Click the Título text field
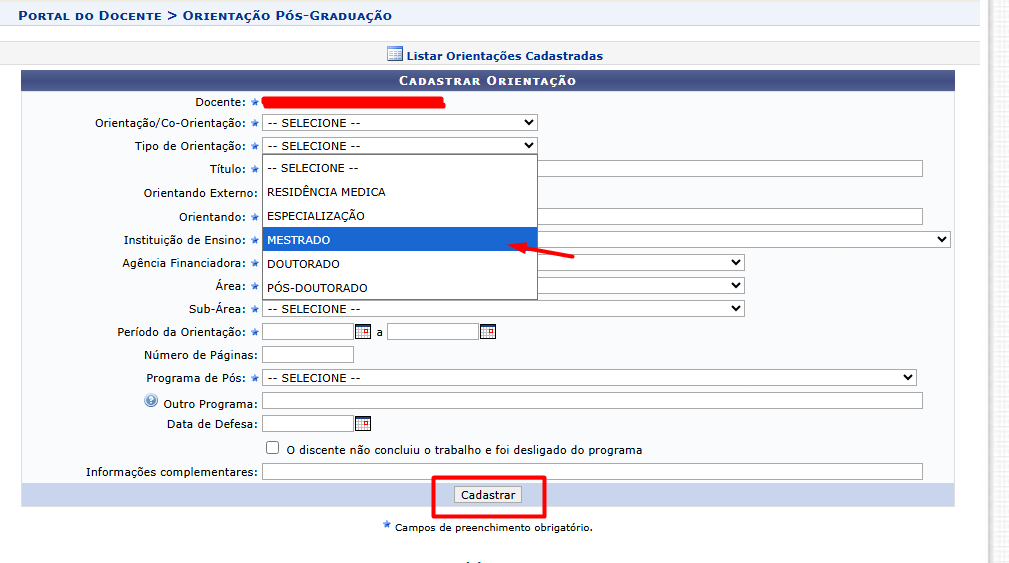The width and height of the screenshot is (1009, 563). (x=730, y=169)
